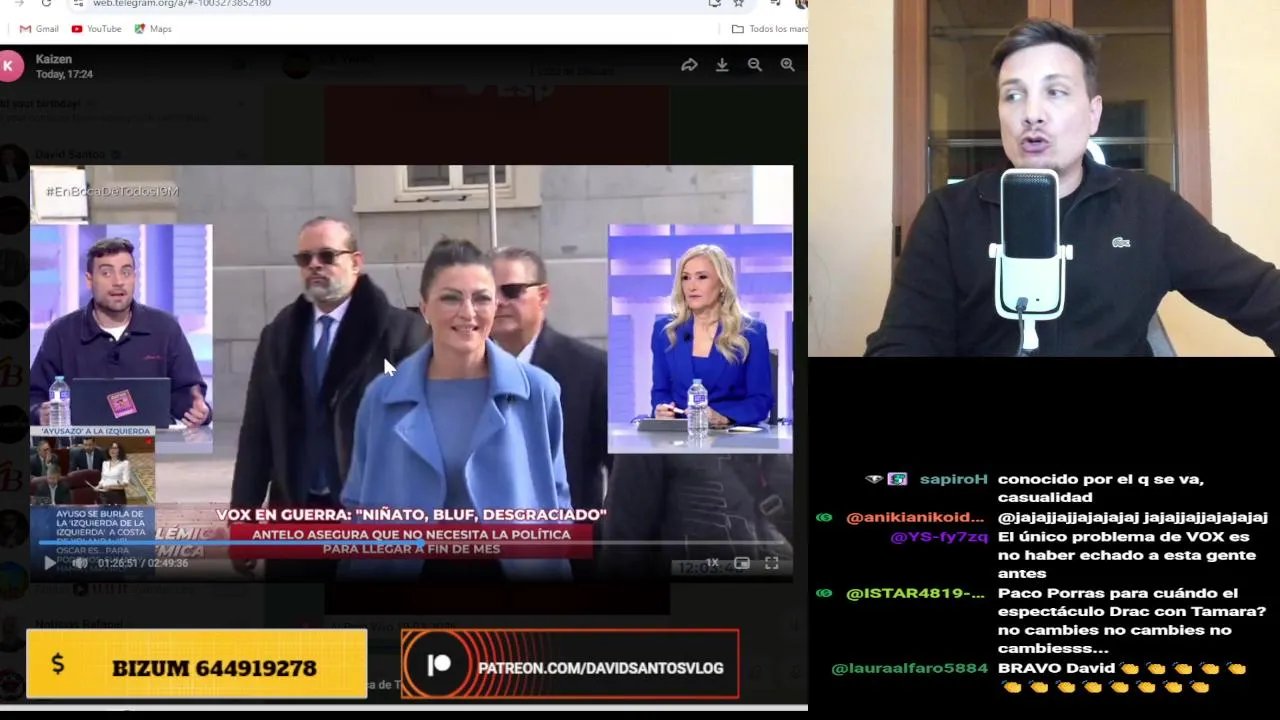Download the video using the download icon
Screen dimensions: 1280x720
point(722,65)
